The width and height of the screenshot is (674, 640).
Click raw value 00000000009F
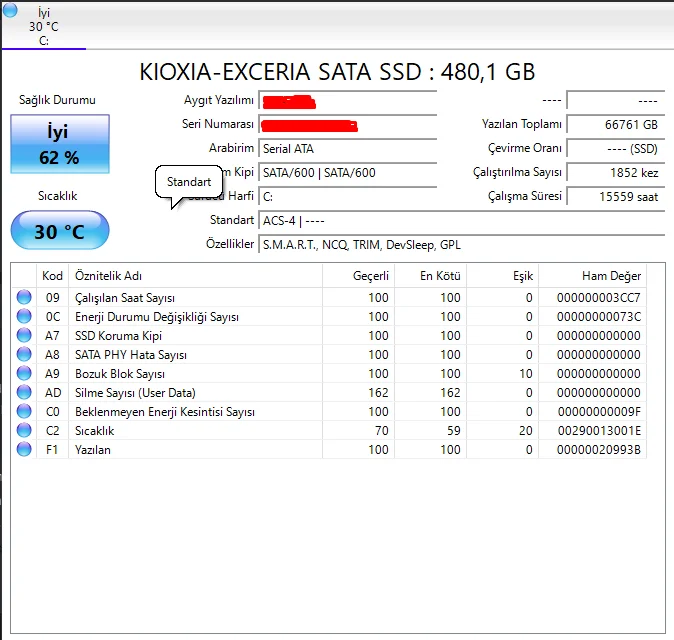point(599,411)
